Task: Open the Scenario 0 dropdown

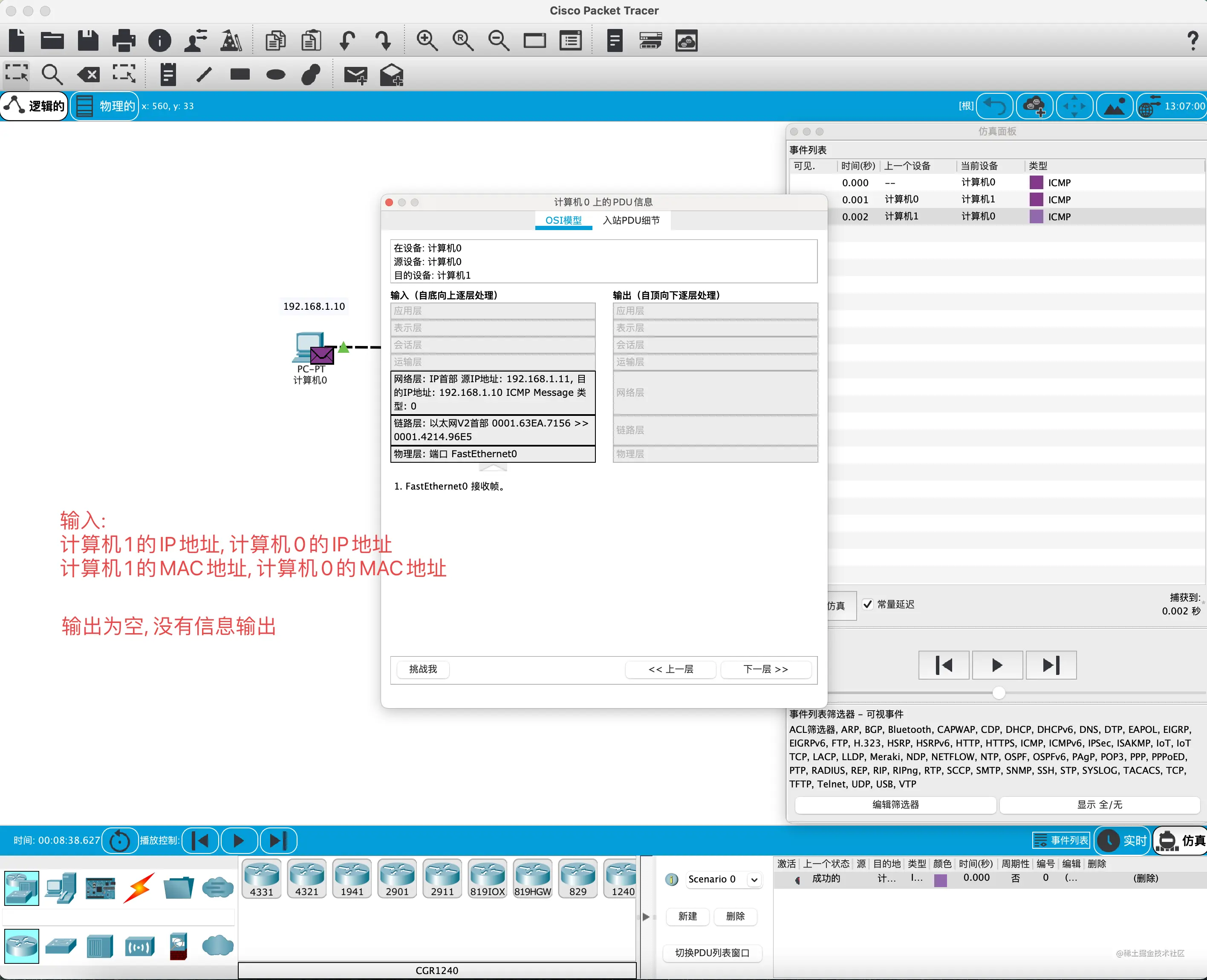Action: coord(723,879)
